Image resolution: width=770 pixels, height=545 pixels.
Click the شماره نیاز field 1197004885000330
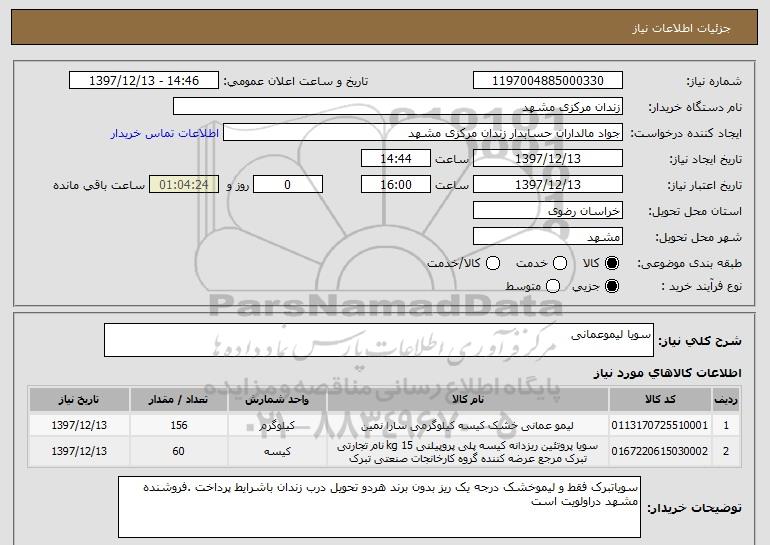pos(548,81)
